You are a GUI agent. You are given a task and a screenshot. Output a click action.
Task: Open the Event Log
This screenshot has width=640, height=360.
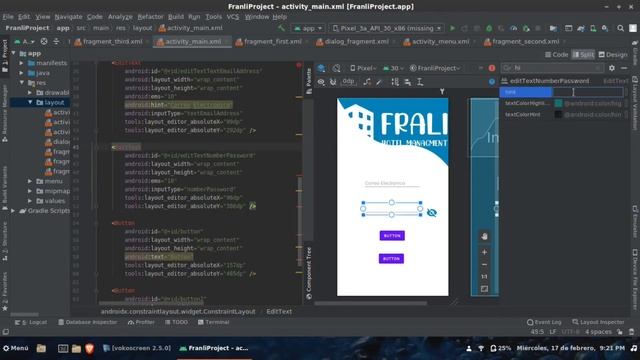click(x=544, y=322)
